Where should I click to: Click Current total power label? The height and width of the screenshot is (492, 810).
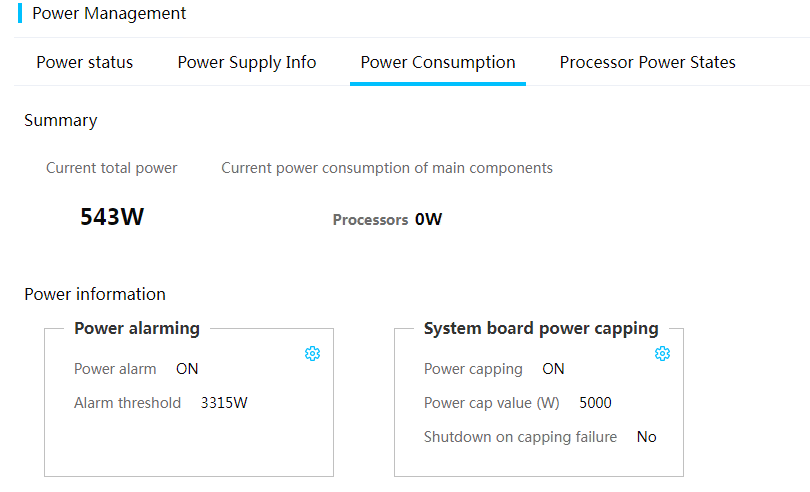(112, 168)
